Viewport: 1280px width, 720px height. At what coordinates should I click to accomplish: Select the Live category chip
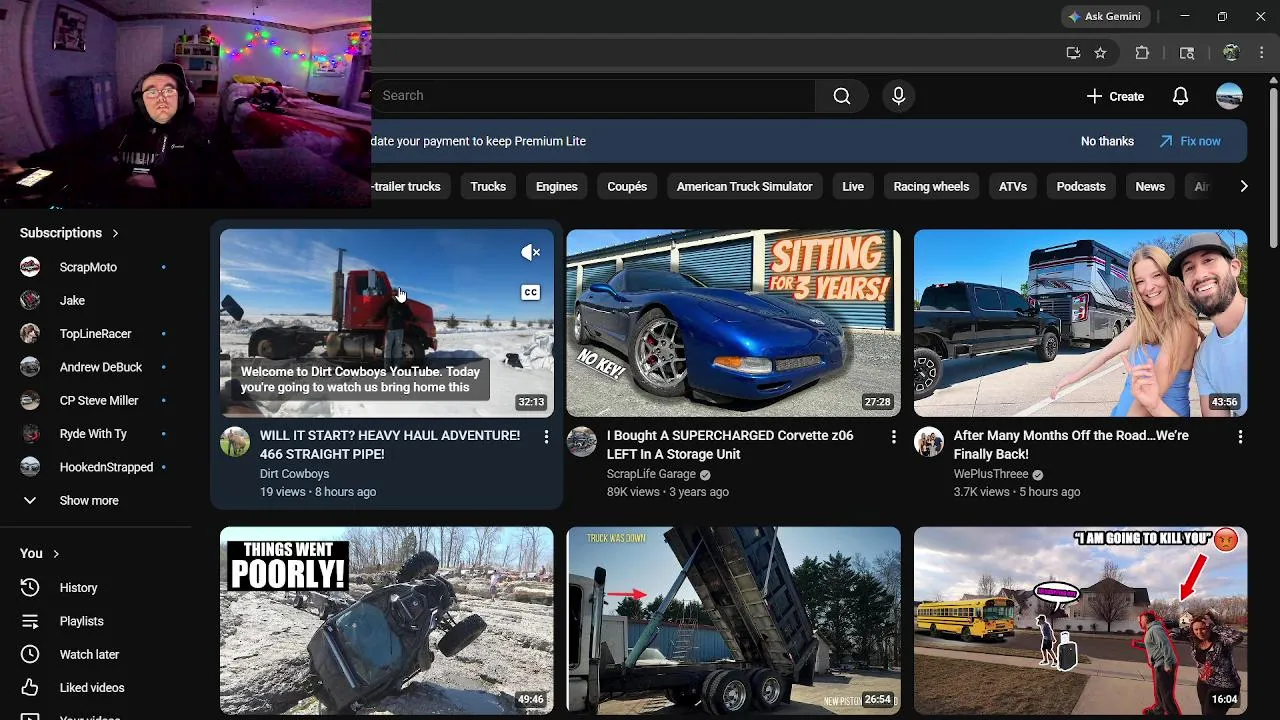[853, 186]
